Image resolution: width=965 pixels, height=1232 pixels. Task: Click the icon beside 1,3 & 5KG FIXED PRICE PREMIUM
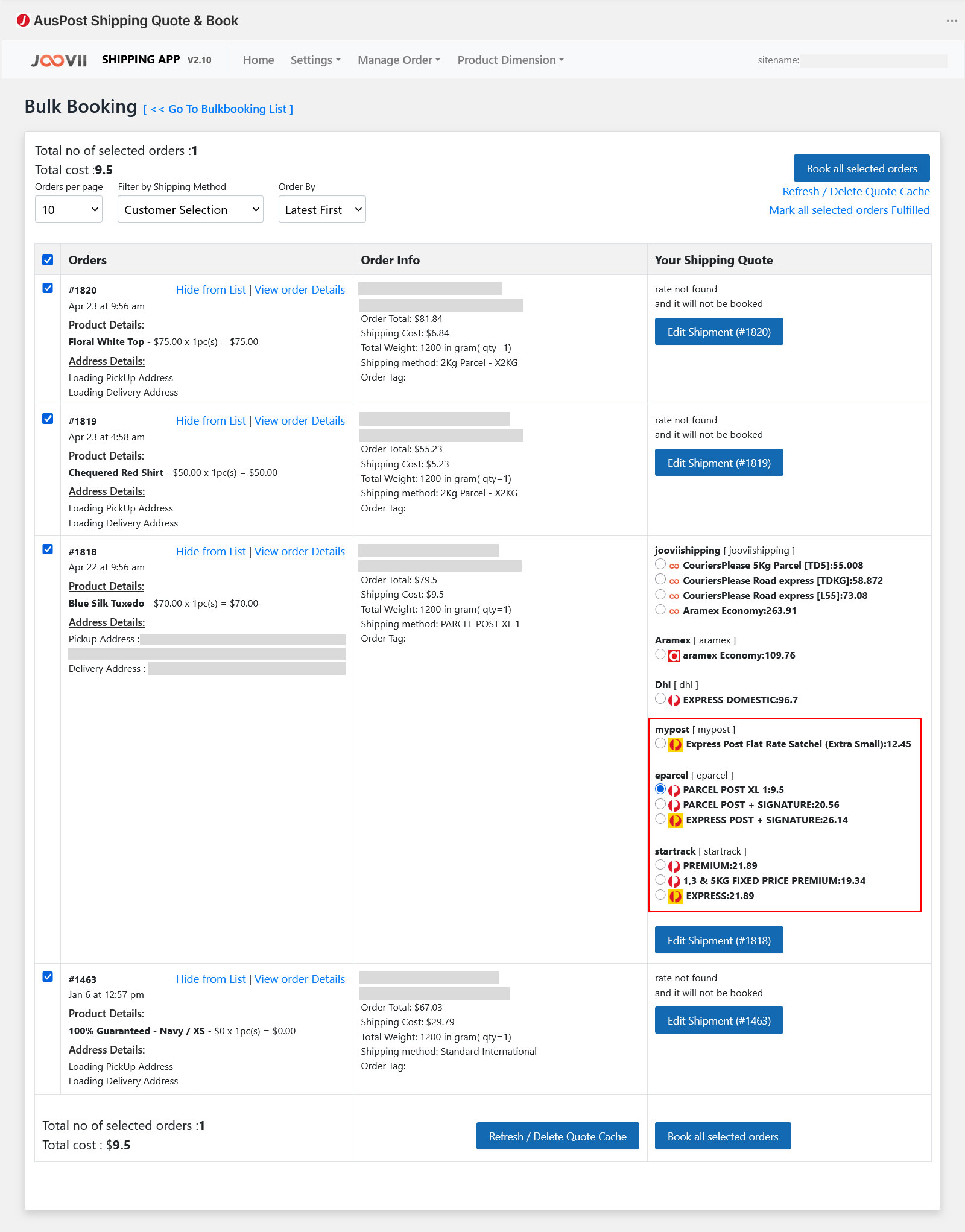(x=674, y=881)
